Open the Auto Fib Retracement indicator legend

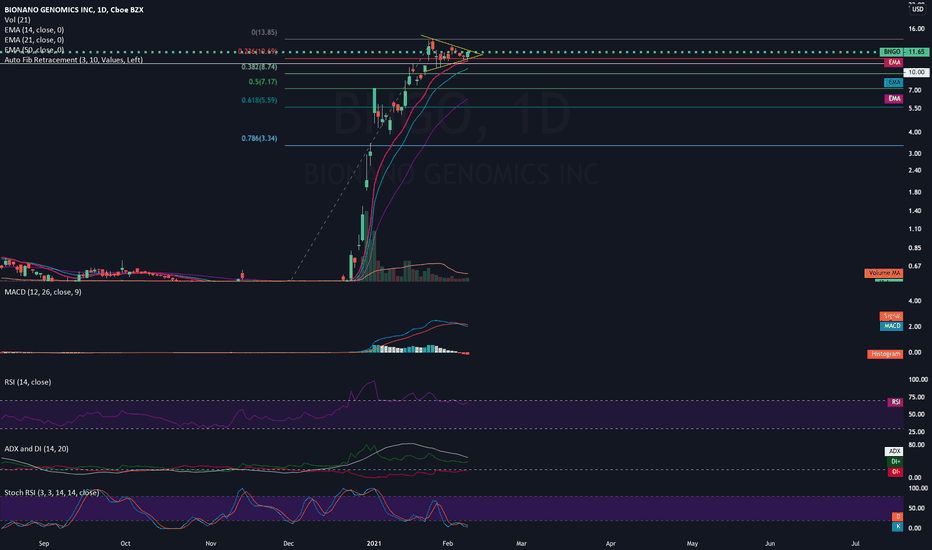[73, 60]
